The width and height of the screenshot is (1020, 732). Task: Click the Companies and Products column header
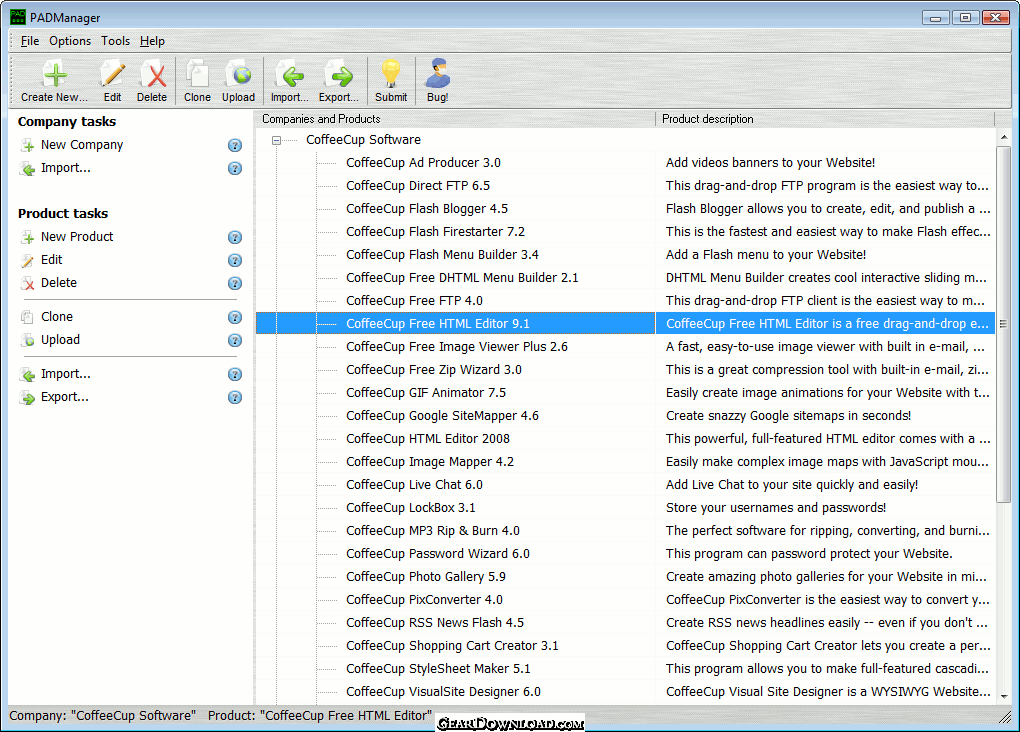455,119
